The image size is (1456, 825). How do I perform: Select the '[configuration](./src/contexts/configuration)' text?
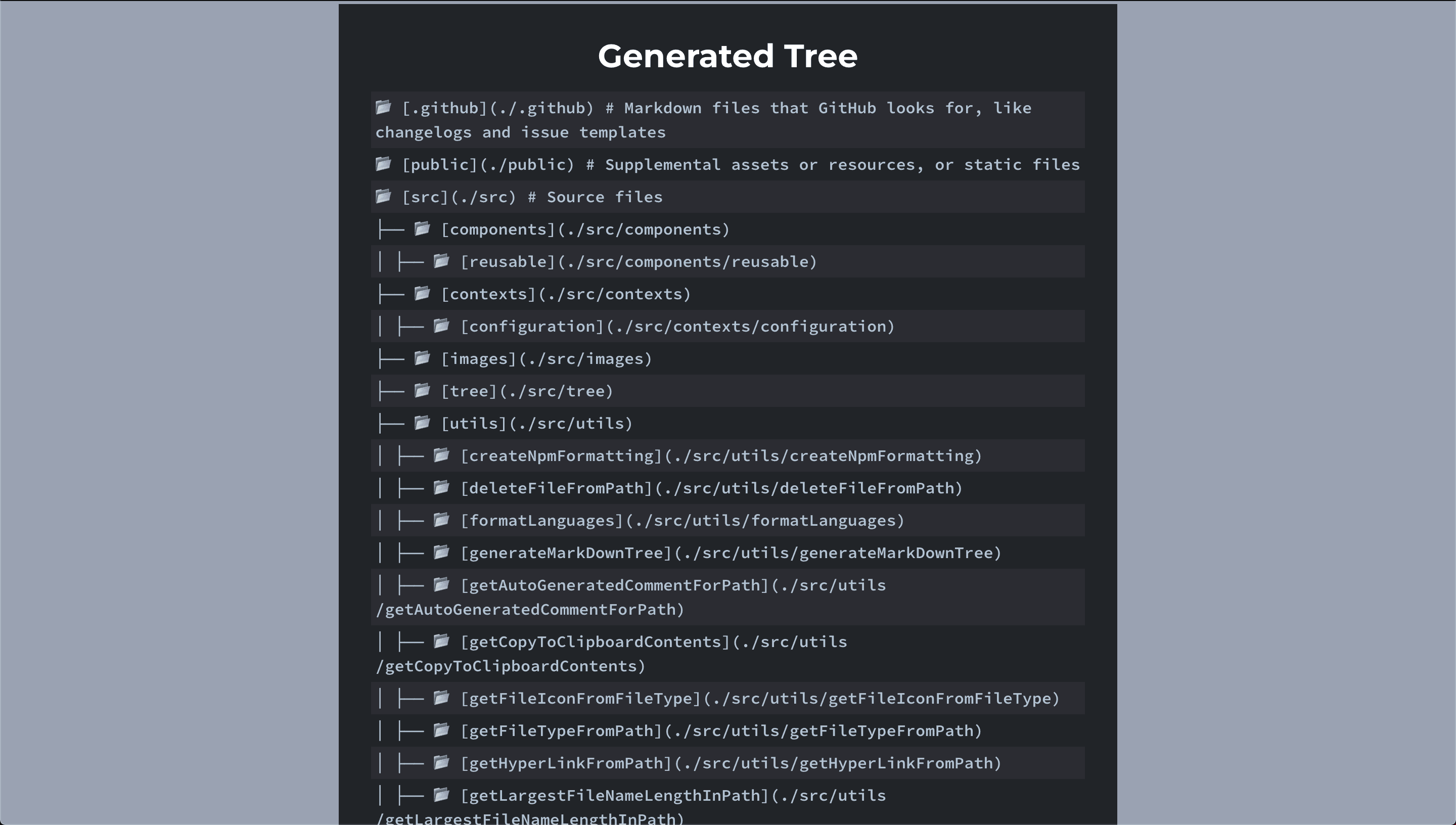click(x=677, y=327)
